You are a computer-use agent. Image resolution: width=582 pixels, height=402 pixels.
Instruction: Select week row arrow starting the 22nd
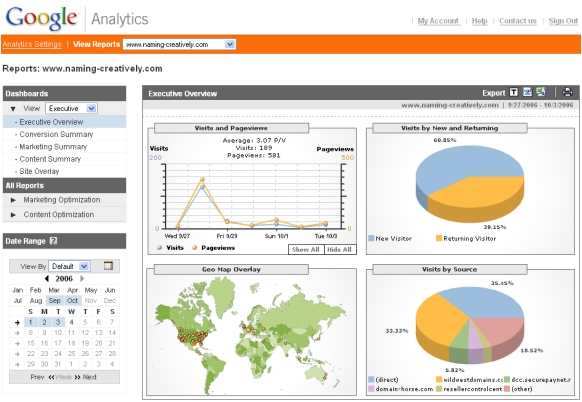(17, 354)
